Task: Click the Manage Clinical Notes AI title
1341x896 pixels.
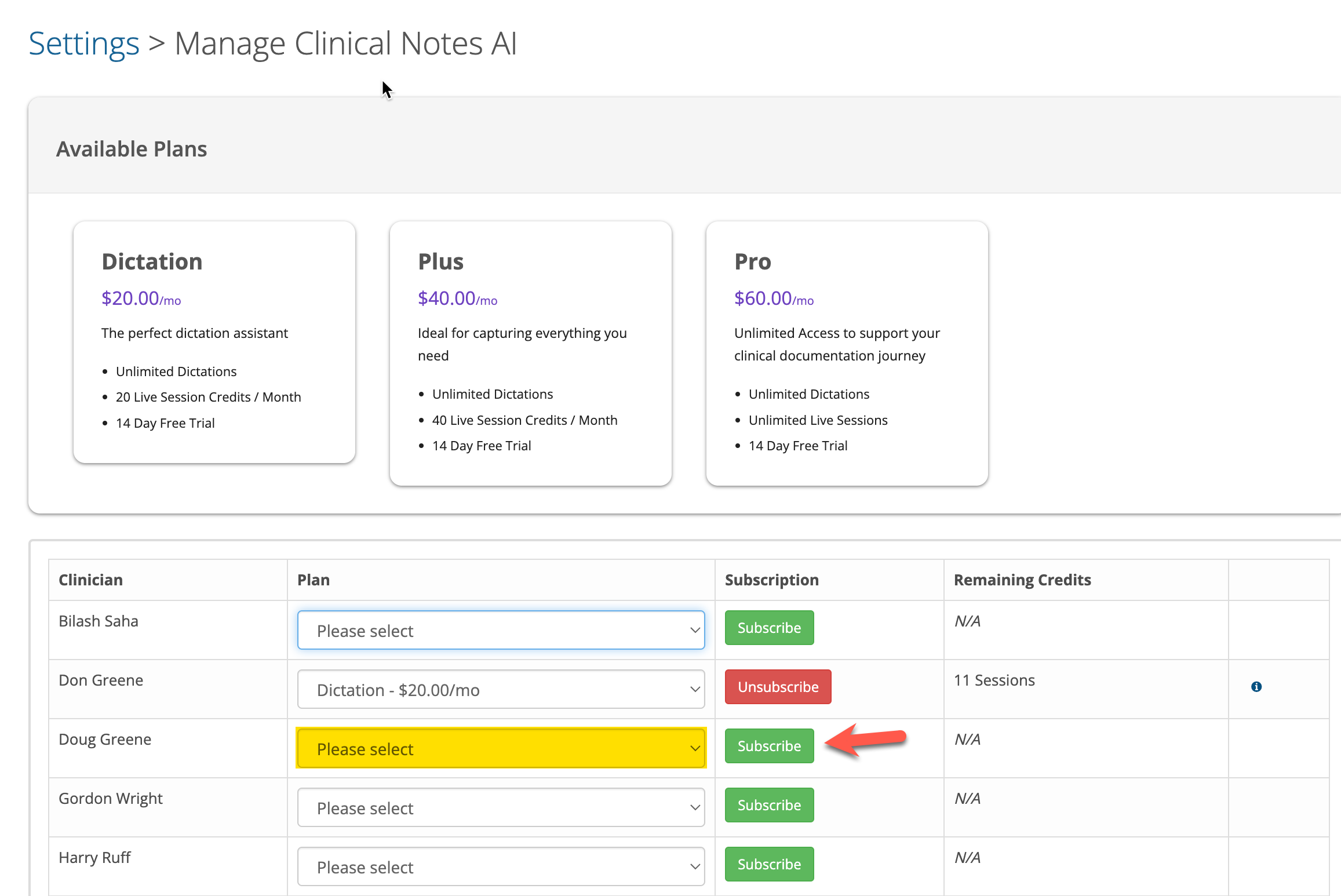Action: click(x=346, y=43)
